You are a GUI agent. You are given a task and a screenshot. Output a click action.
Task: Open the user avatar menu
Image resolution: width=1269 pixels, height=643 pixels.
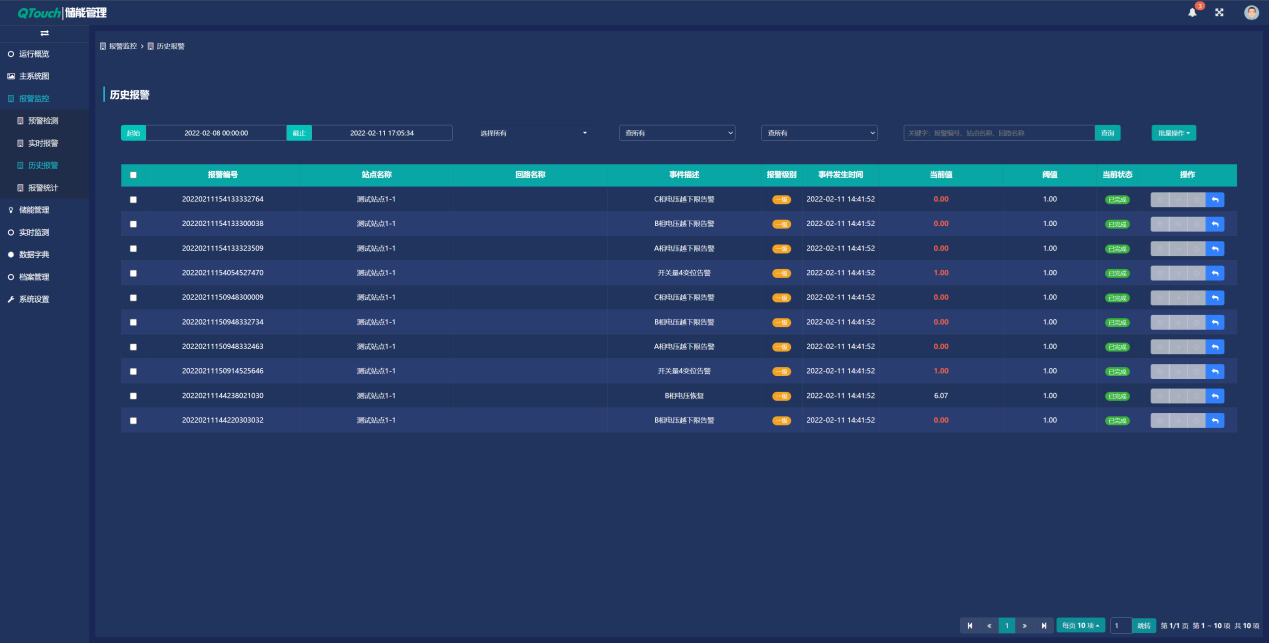1251,12
